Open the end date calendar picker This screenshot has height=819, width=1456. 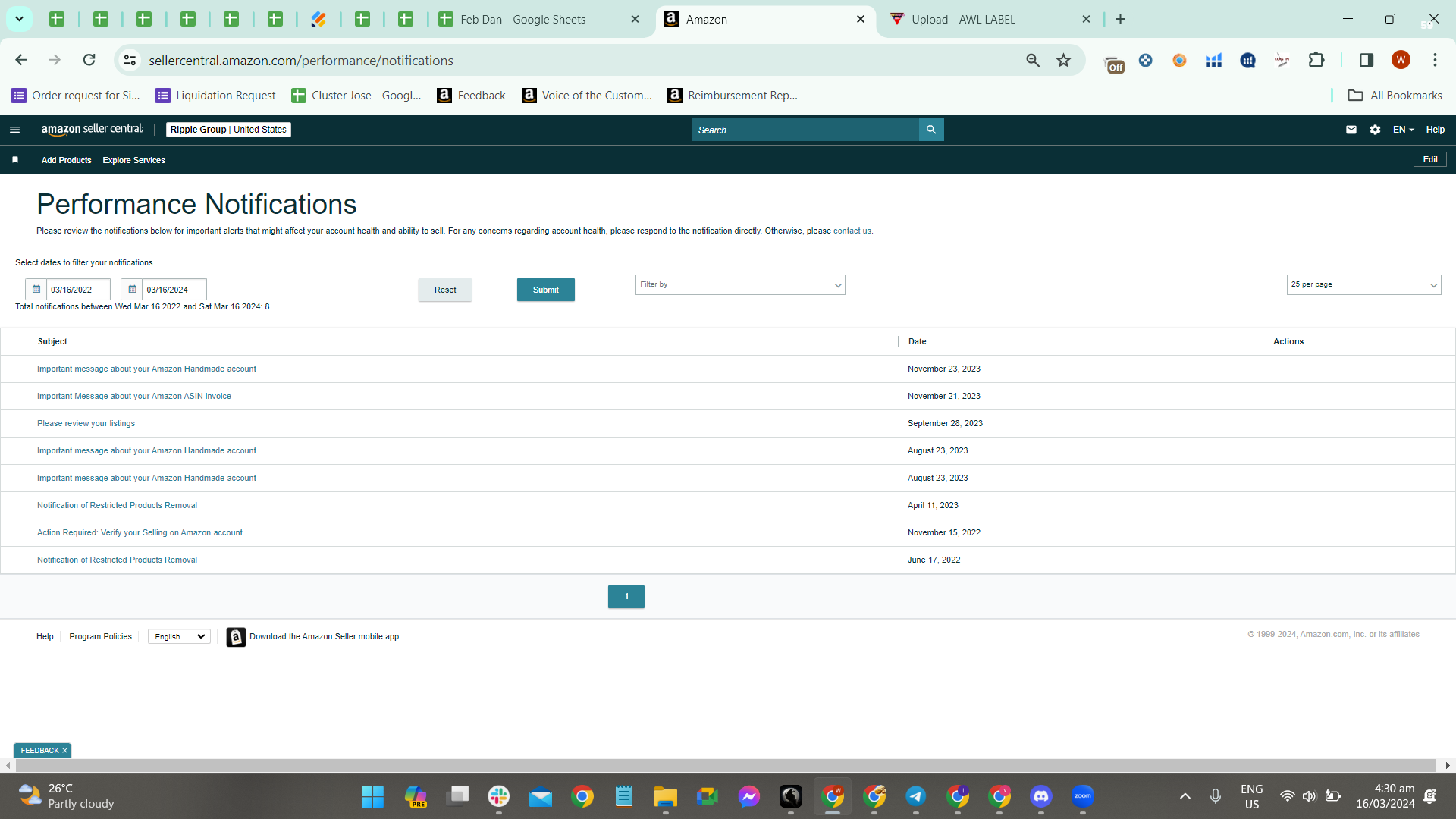click(132, 290)
